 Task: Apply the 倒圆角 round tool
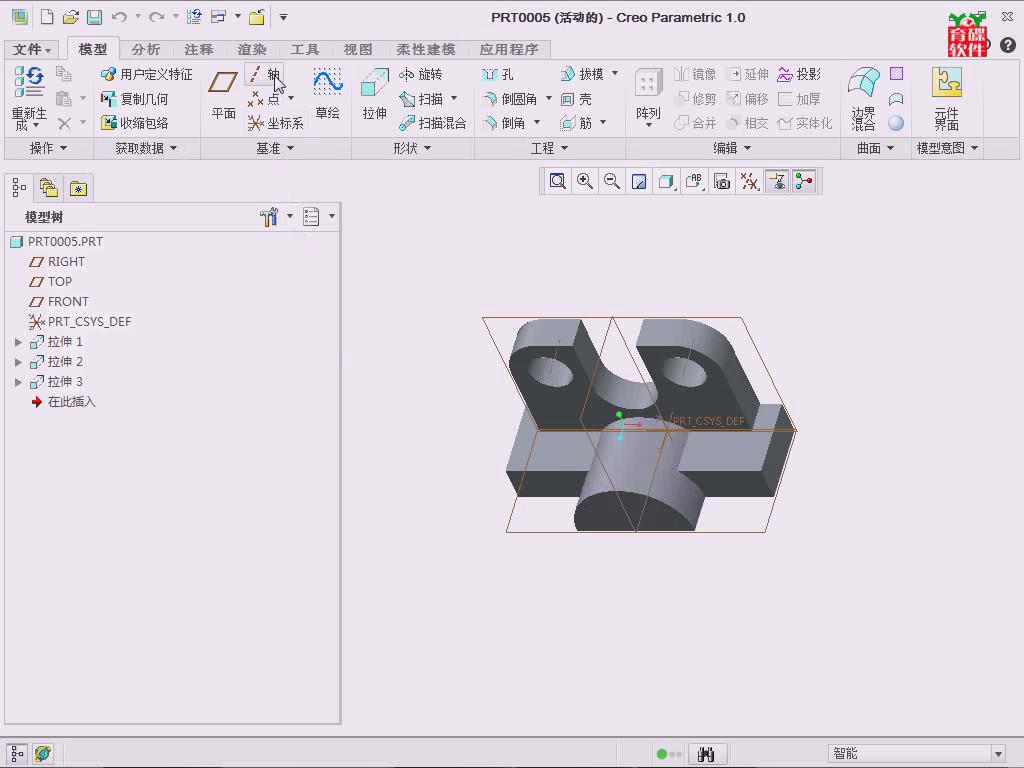click(510, 99)
